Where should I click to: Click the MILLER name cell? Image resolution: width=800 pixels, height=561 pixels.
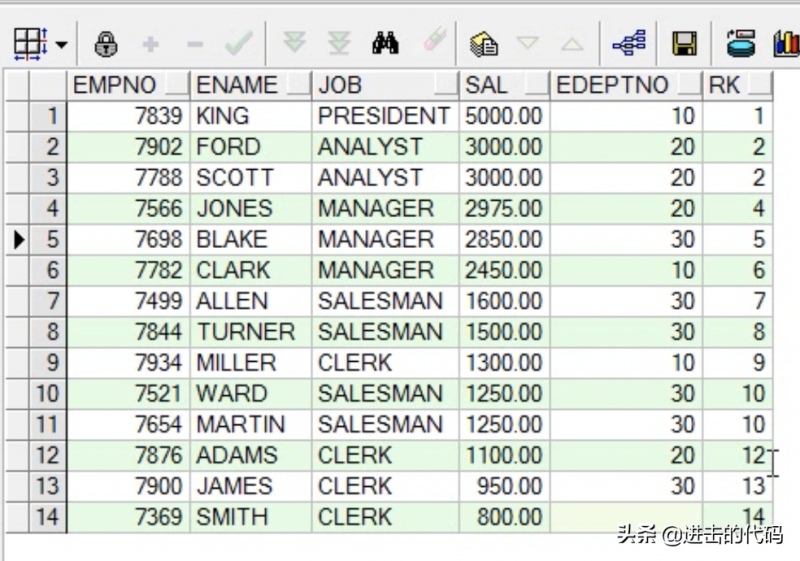pyautogui.click(x=251, y=363)
